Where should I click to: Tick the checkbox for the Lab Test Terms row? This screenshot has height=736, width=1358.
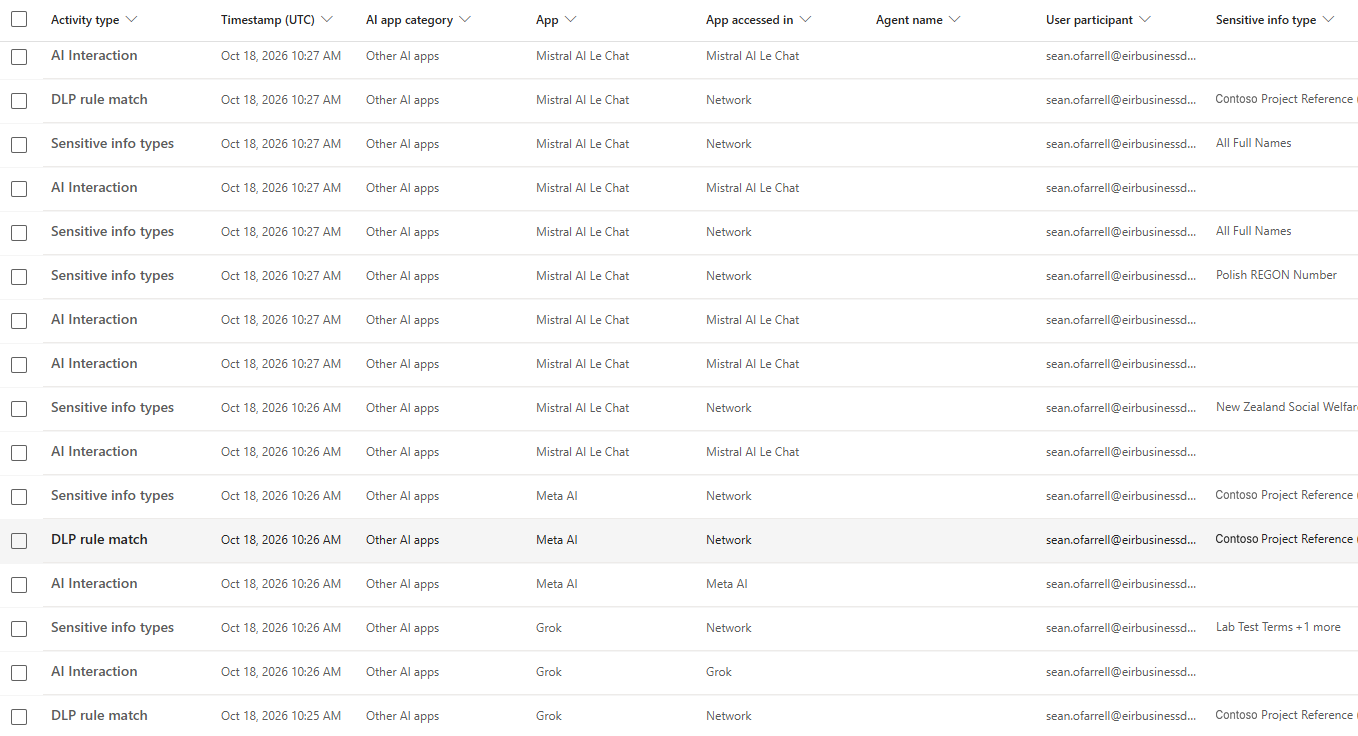tap(19, 629)
